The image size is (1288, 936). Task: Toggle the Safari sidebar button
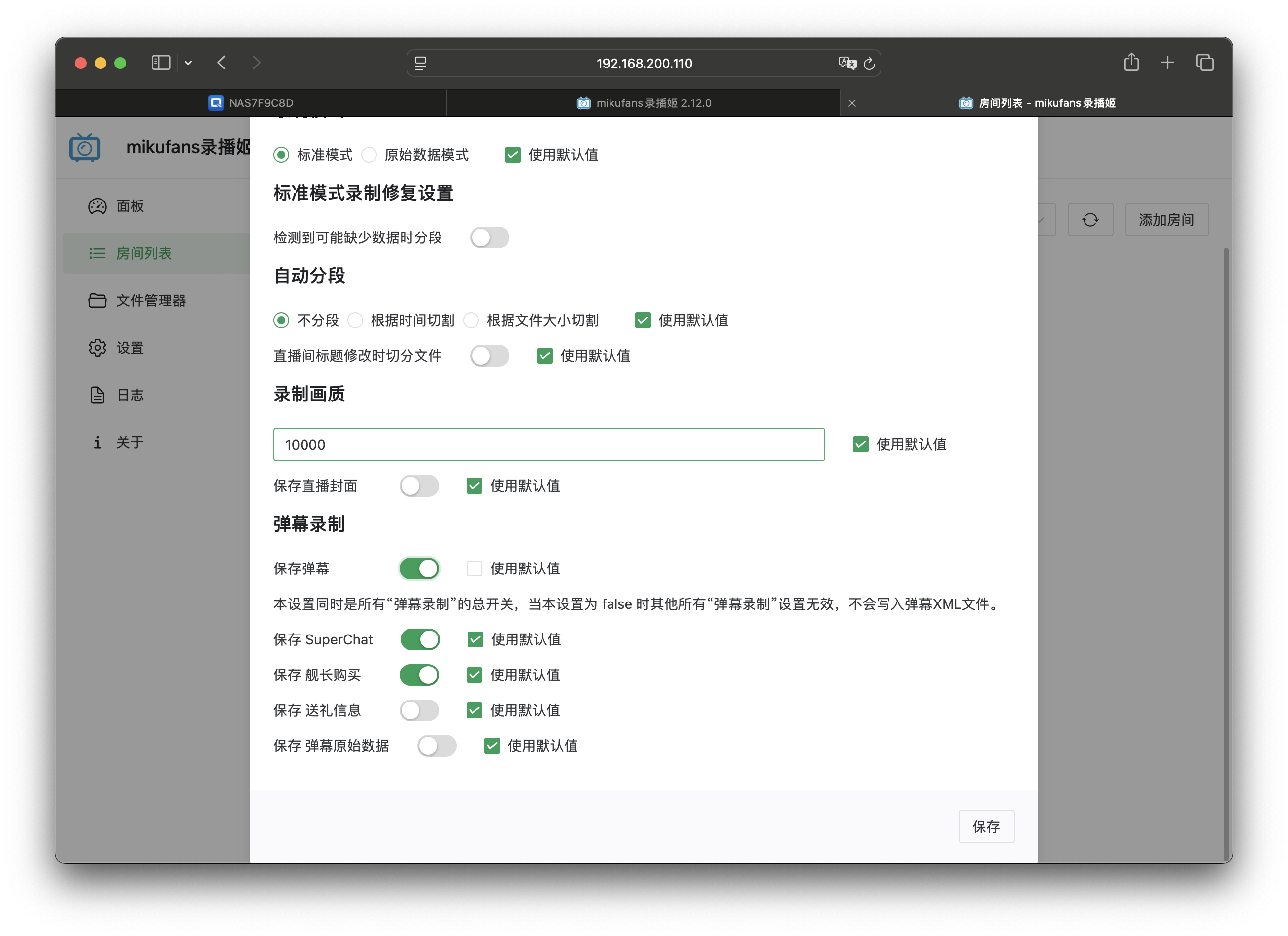coord(161,63)
